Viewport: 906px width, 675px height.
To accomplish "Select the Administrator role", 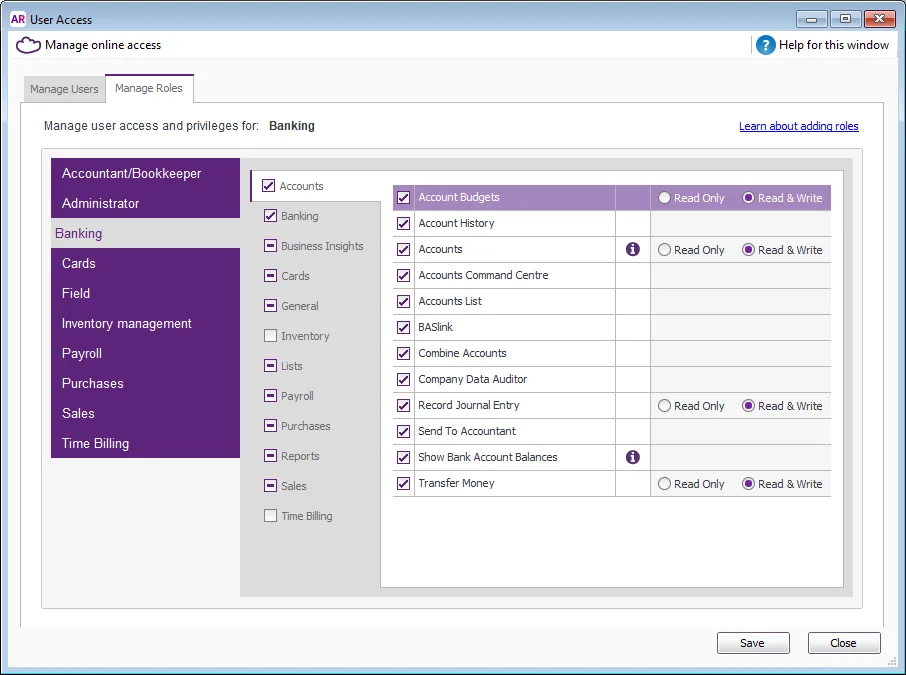I will pos(145,203).
